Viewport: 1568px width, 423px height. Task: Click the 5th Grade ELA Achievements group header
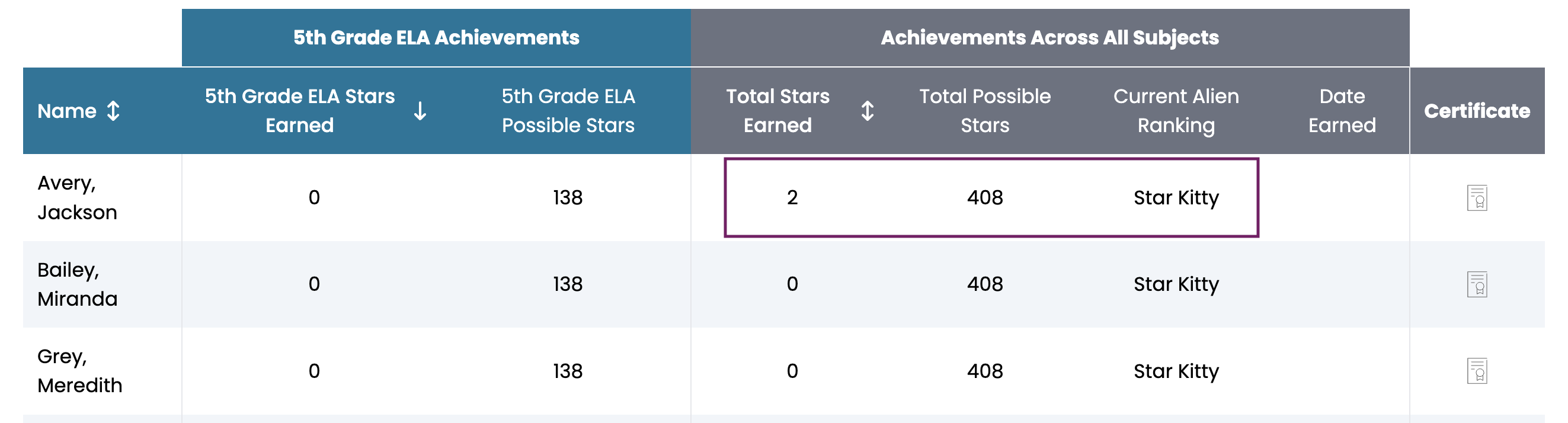[x=436, y=38]
